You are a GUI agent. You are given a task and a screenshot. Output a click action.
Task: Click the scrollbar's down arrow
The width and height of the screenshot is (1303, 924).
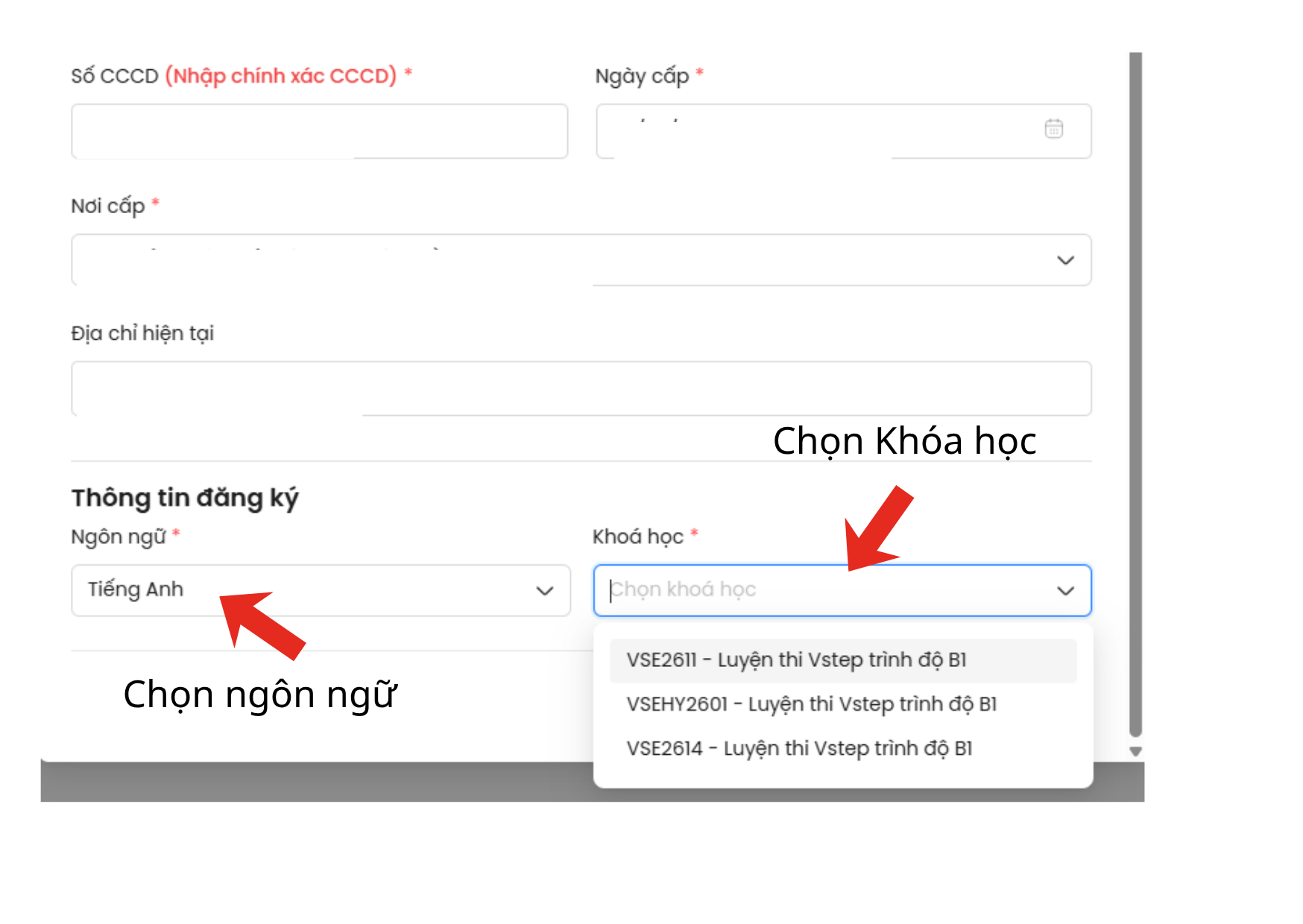(x=1135, y=751)
